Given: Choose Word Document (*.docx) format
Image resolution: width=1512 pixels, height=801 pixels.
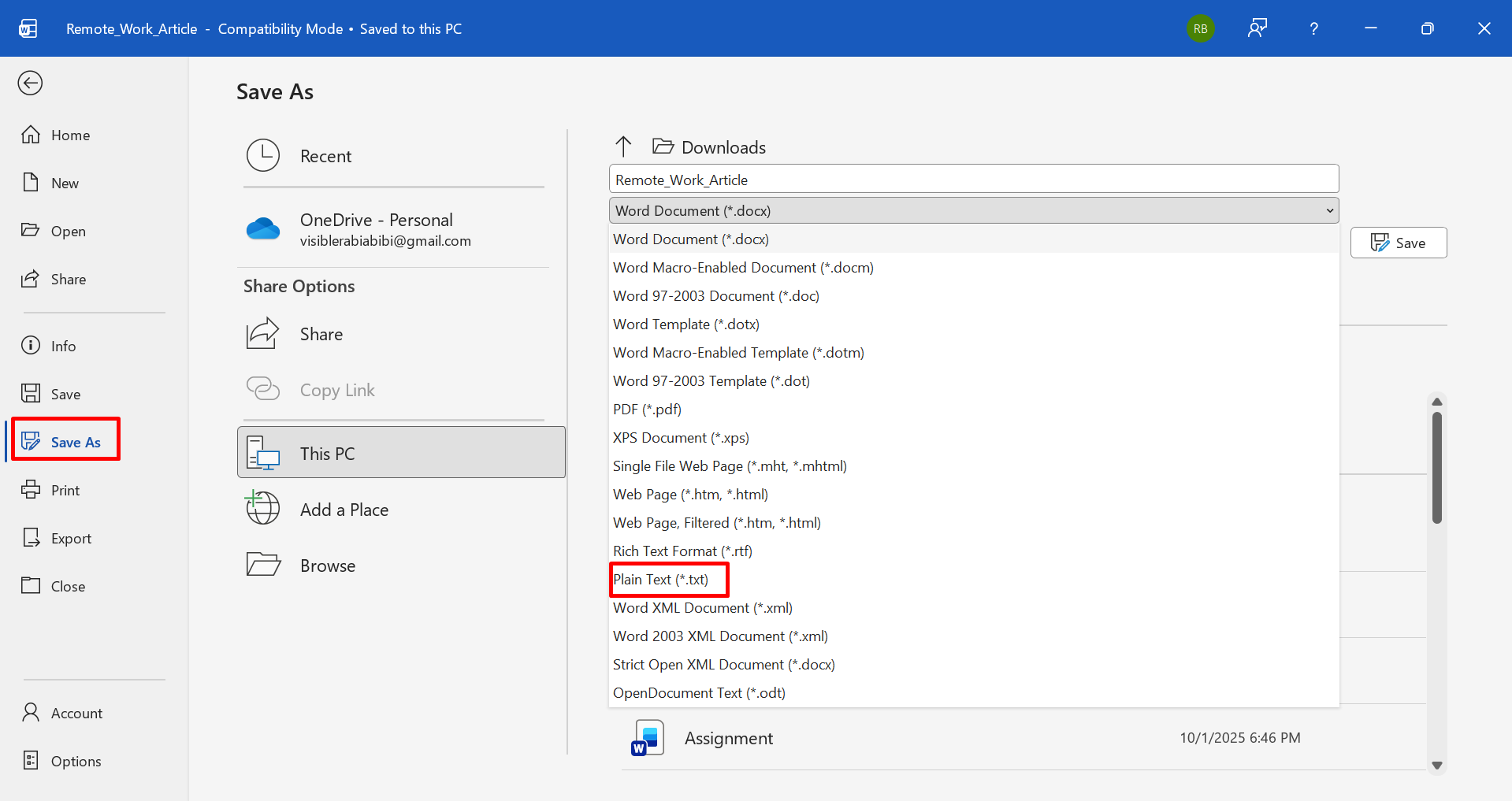Looking at the screenshot, I should (974, 239).
